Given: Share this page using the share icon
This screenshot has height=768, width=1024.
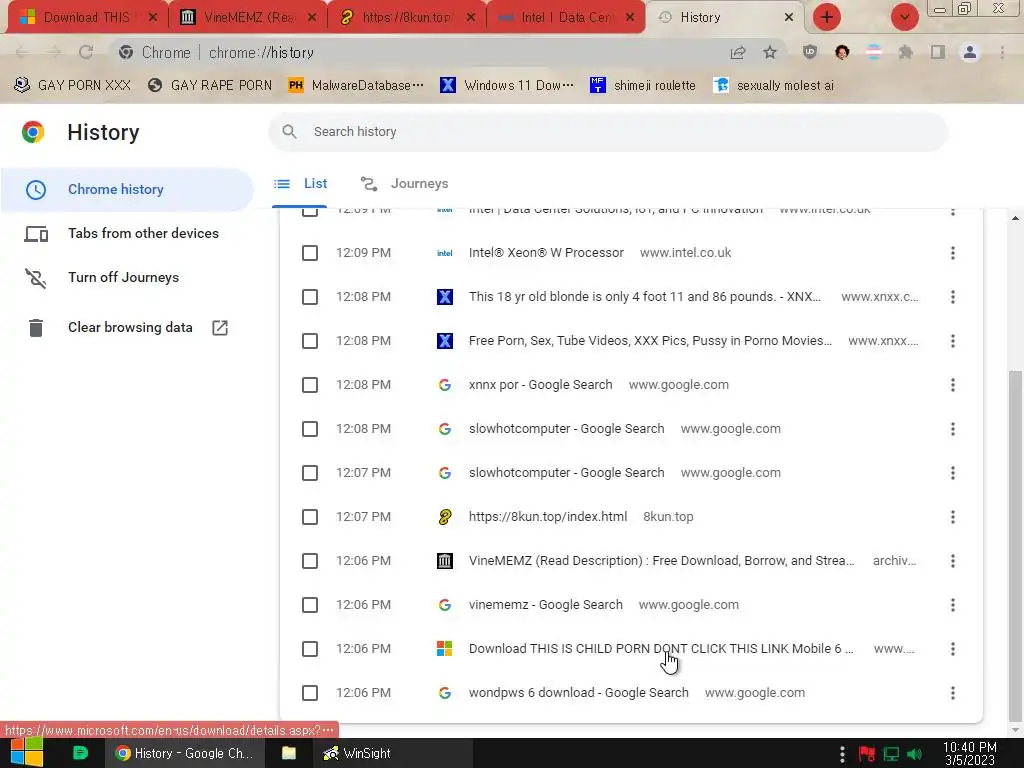Looking at the screenshot, I should 738,52.
